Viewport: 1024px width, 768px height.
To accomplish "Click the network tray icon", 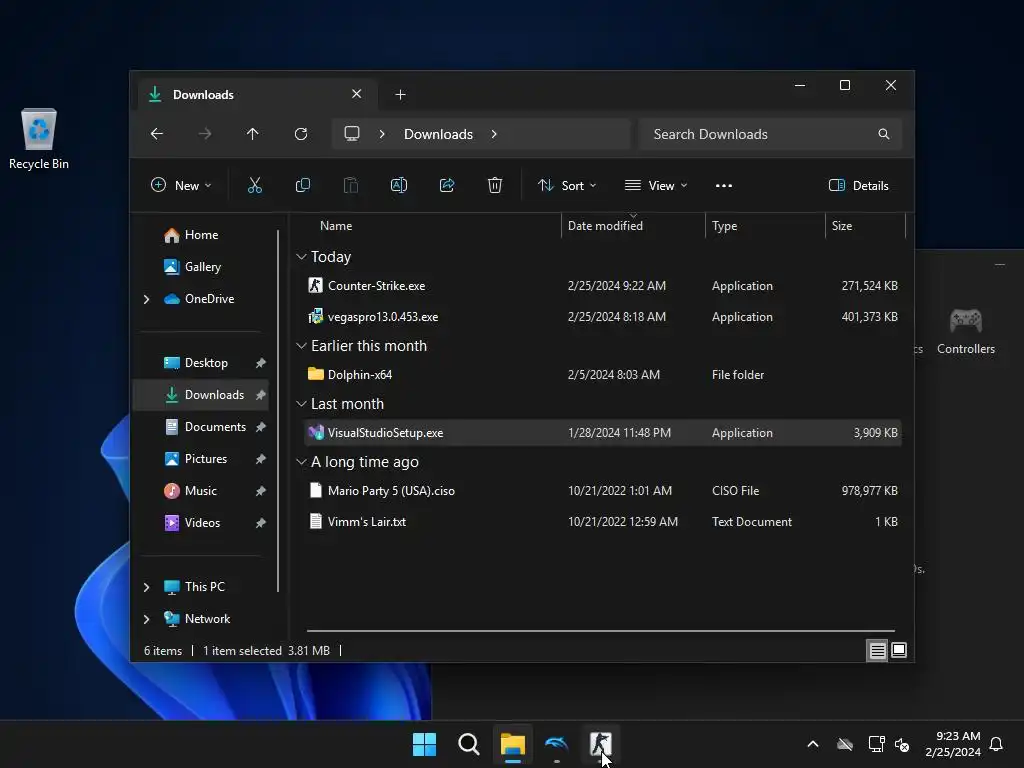I will click(876, 744).
